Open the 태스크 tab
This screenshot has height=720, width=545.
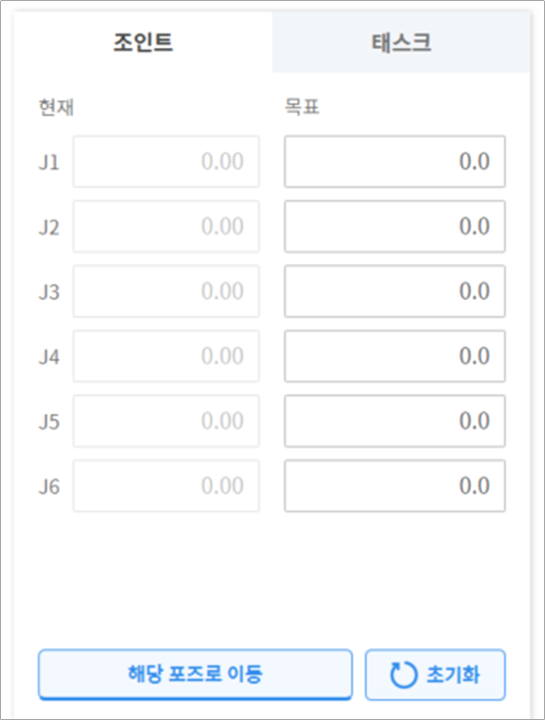(x=401, y=42)
